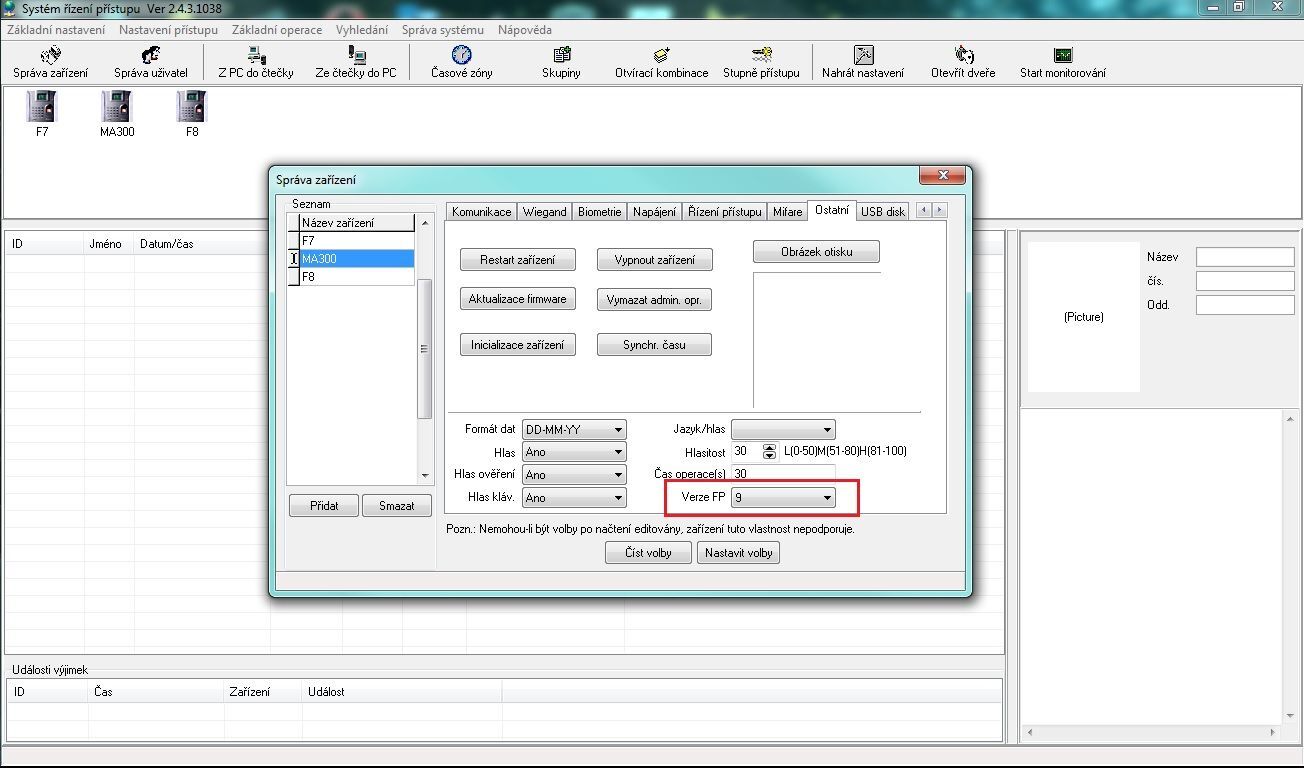
Task: Click Inicializace zařízení button
Action: (518, 345)
